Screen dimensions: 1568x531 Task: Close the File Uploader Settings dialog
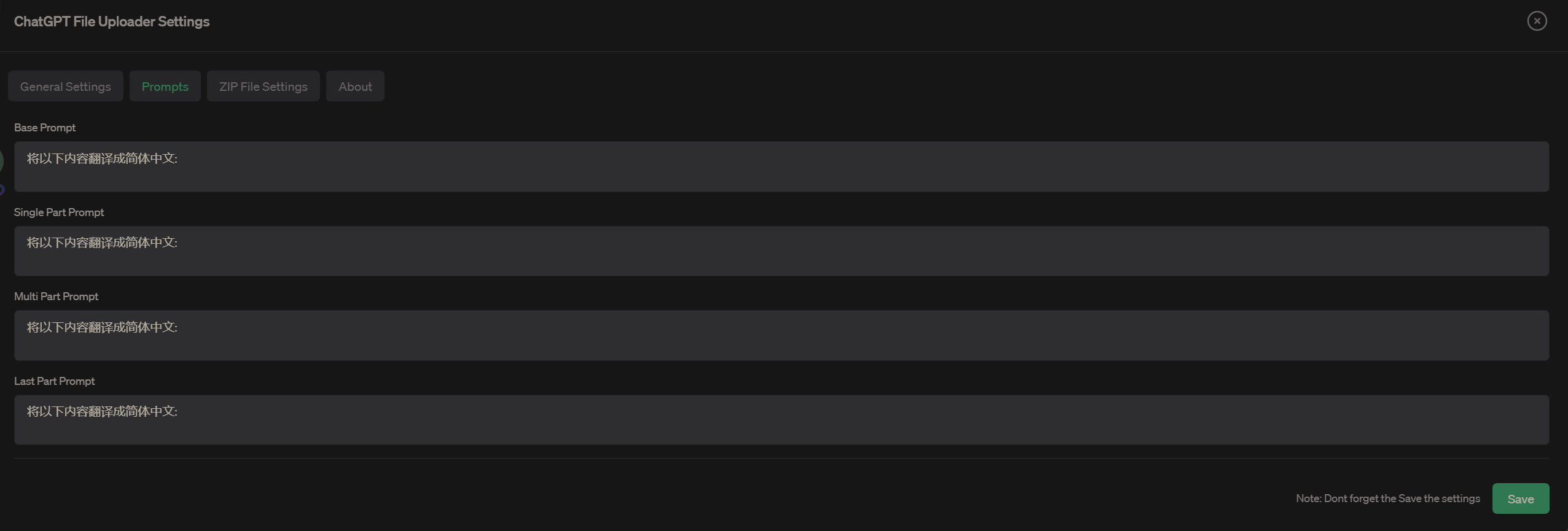(1537, 21)
